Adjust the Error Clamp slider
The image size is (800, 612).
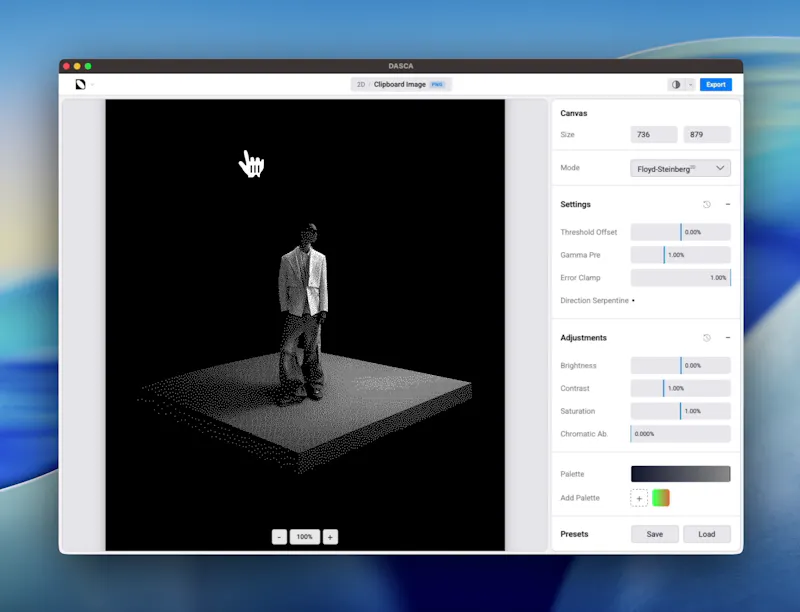point(680,278)
